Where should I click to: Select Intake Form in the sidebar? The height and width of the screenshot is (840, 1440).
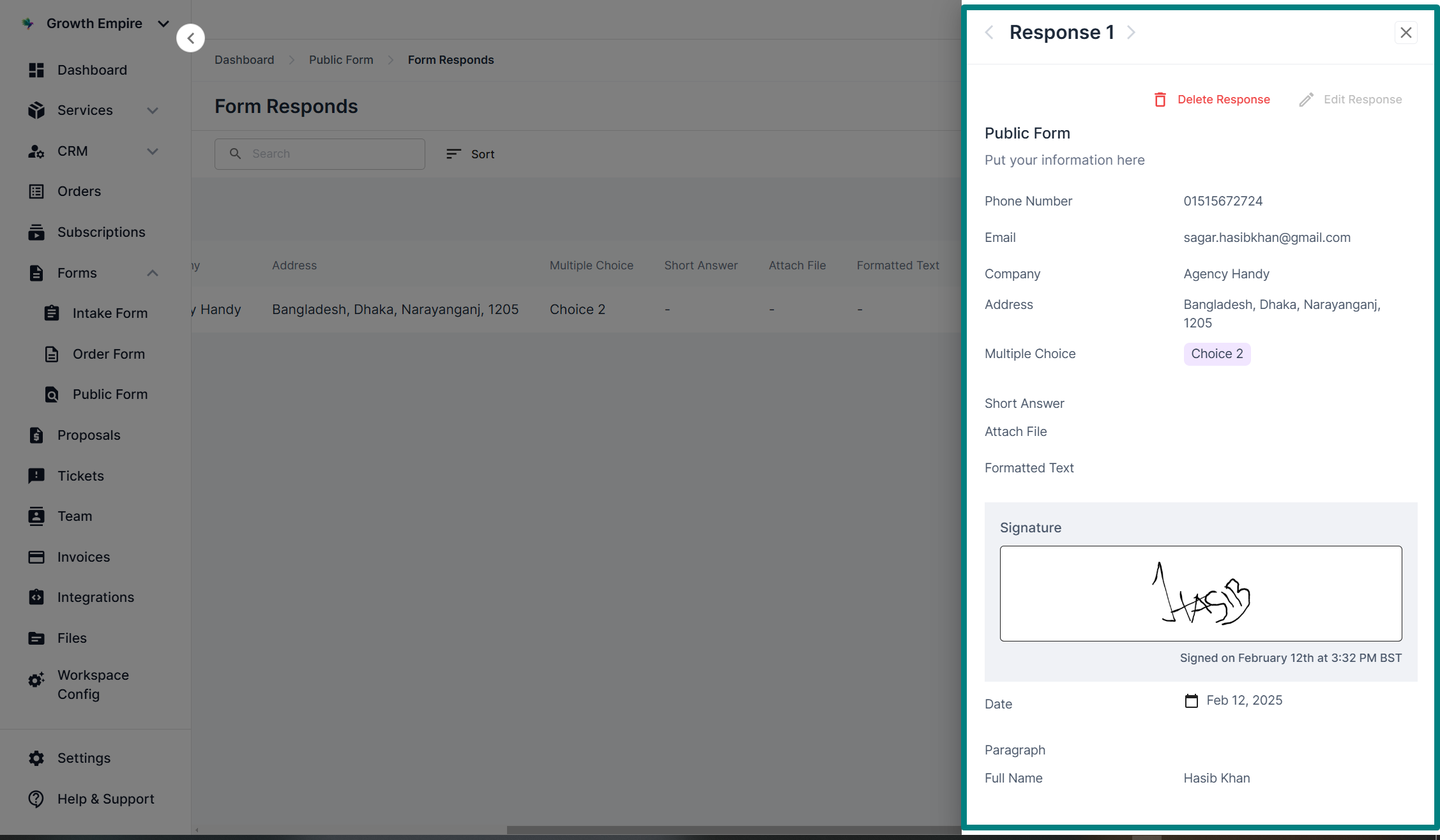(110, 313)
